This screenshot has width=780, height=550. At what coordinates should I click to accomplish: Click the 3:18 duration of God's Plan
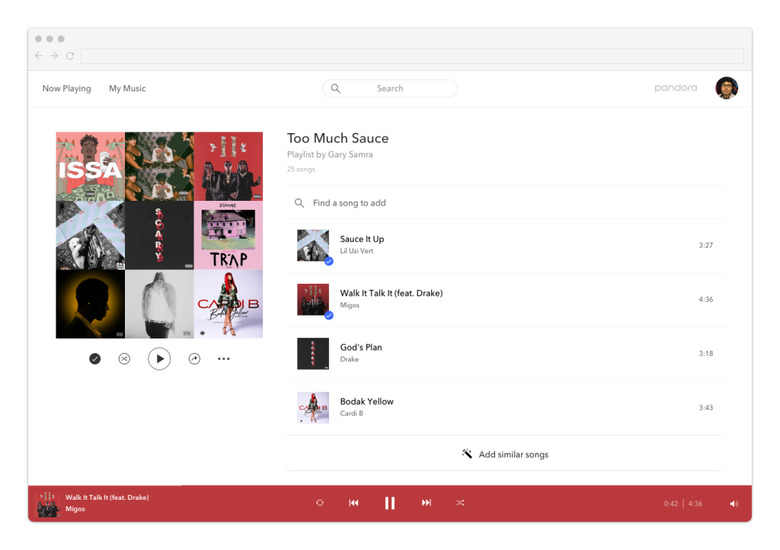point(706,354)
